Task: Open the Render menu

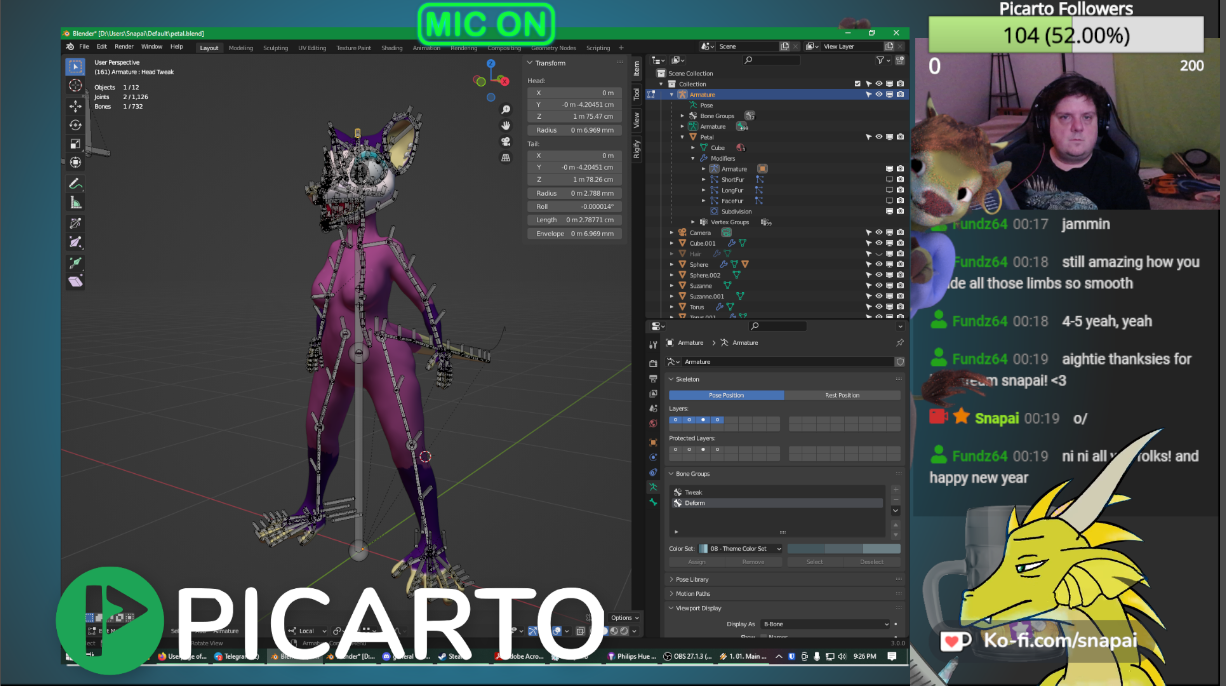Action: click(124, 47)
